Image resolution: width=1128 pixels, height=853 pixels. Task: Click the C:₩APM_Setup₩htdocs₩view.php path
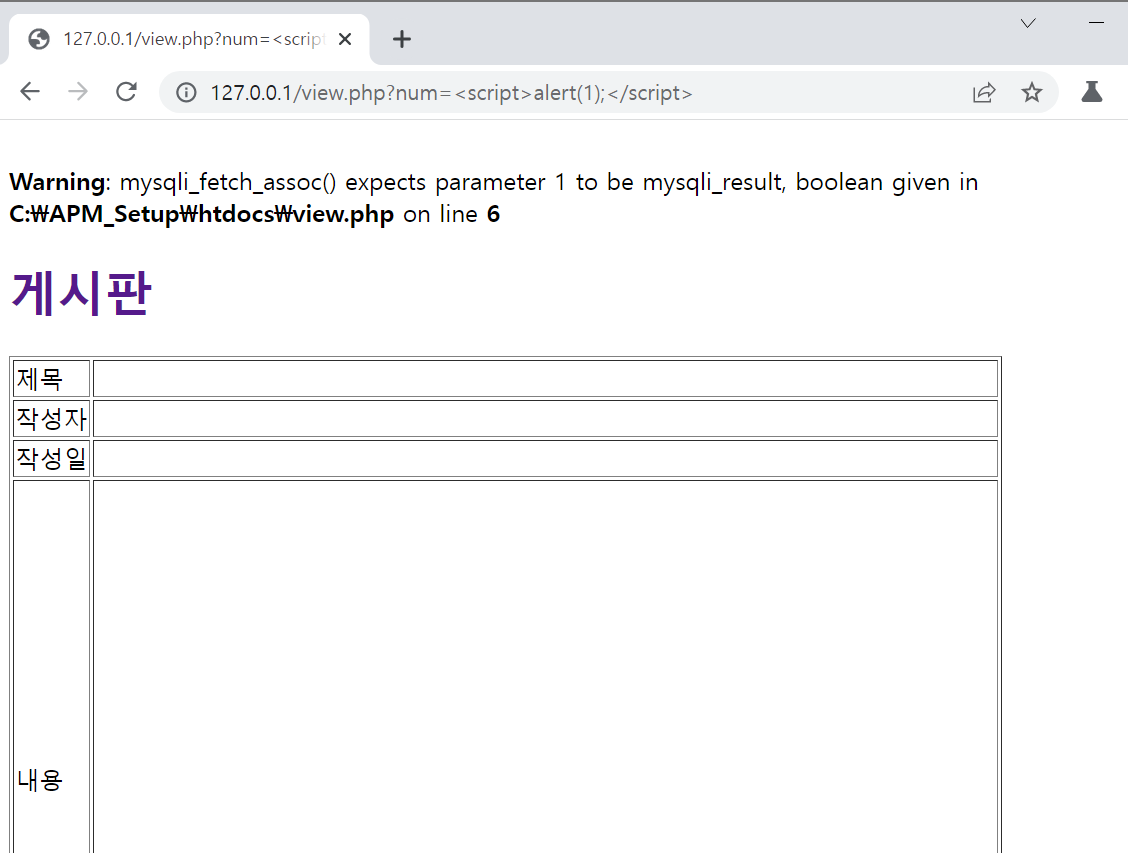pyautogui.click(x=201, y=214)
